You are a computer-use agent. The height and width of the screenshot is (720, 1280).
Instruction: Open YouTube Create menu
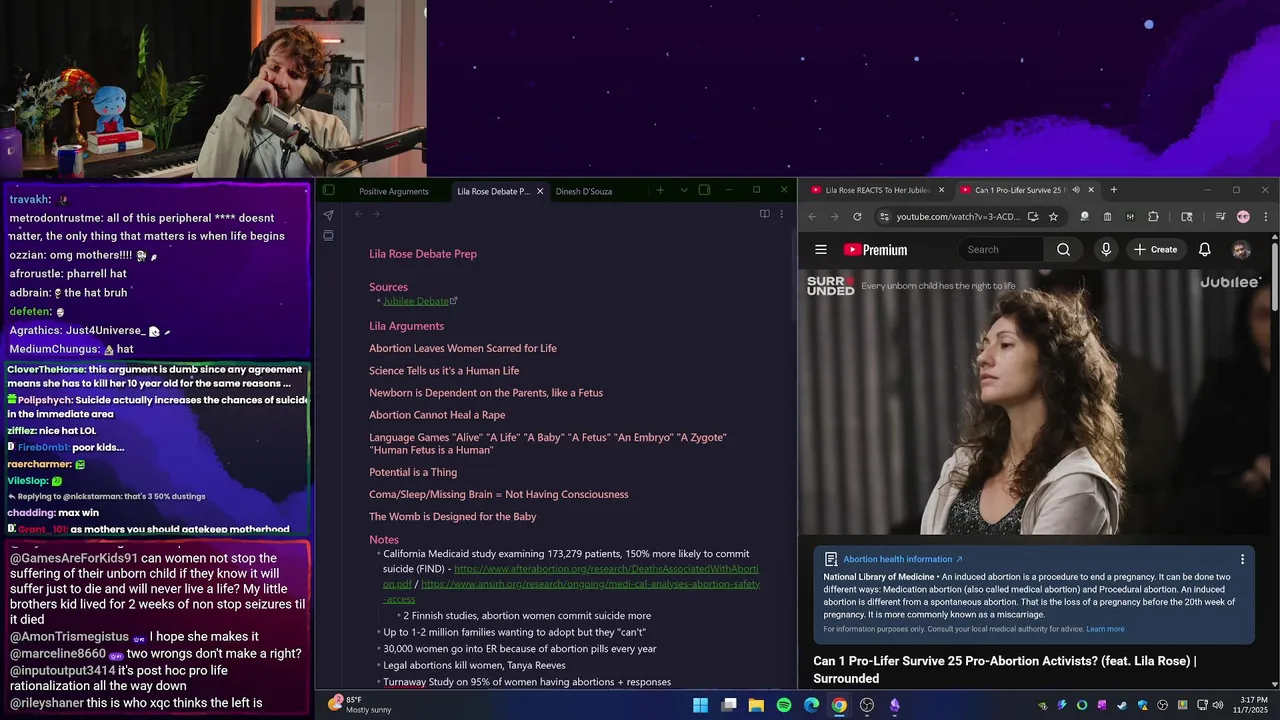tap(1155, 250)
